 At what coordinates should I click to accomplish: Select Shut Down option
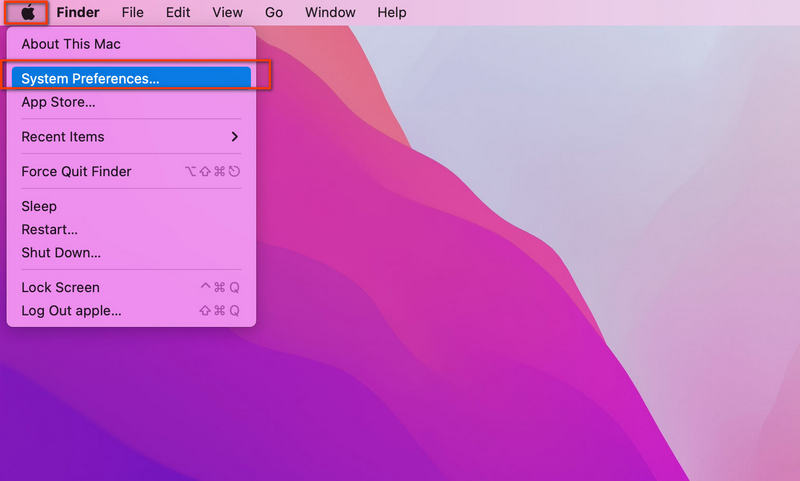[x=61, y=253]
